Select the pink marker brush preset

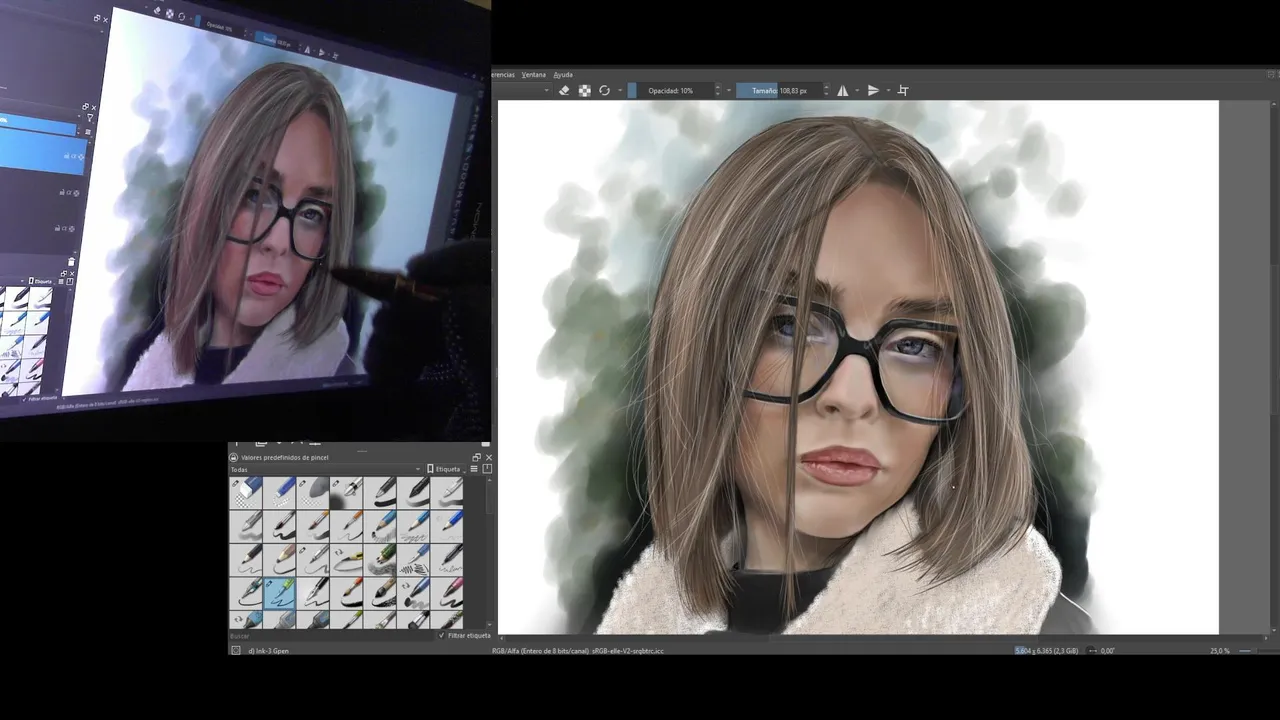[x=448, y=593]
